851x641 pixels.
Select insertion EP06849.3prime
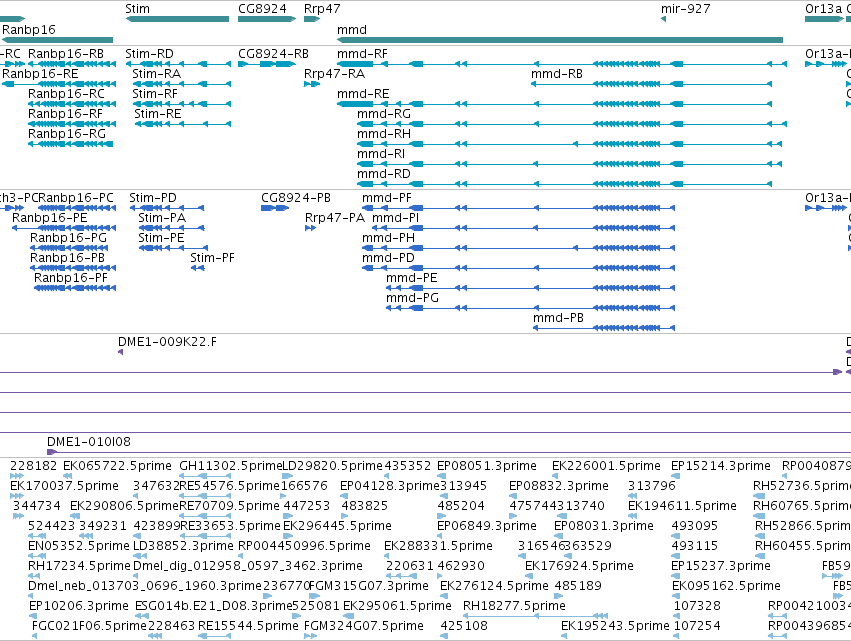click(x=440, y=536)
